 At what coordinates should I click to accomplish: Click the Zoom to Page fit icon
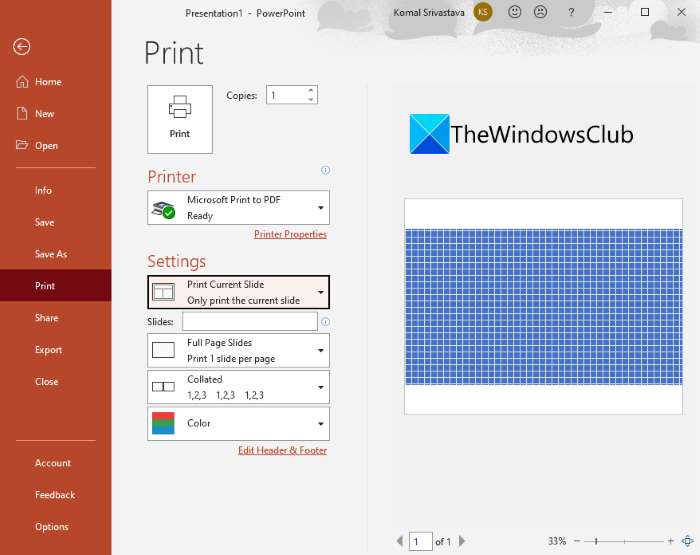point(688,541)
